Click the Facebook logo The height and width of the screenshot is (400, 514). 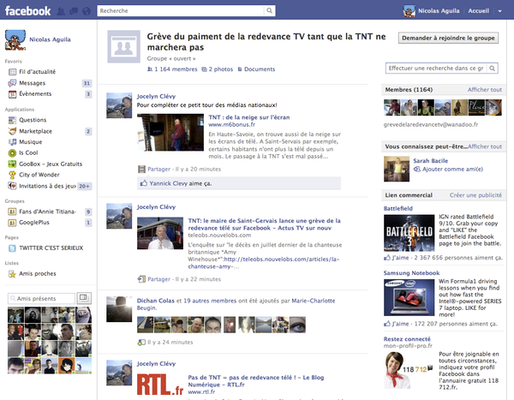(28, 11)
